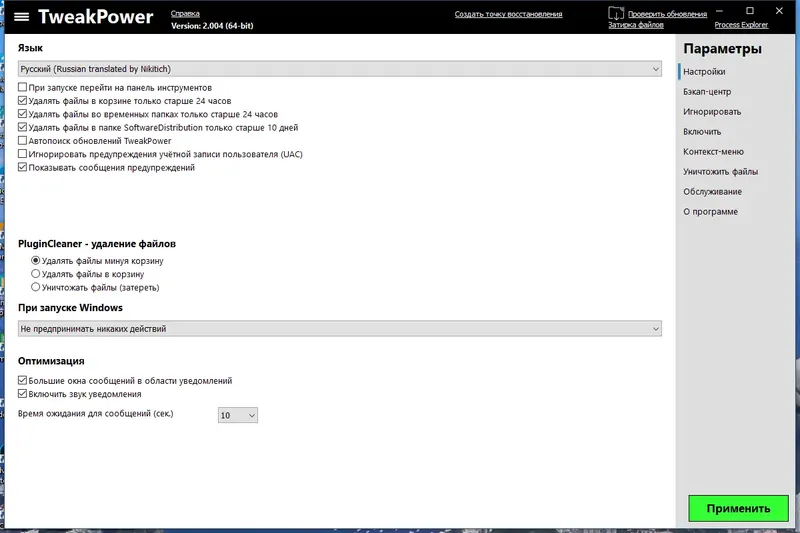The height and width of the screenshot is (533, 800).
Task: Click the update check download icon
Action: (616, 13)
